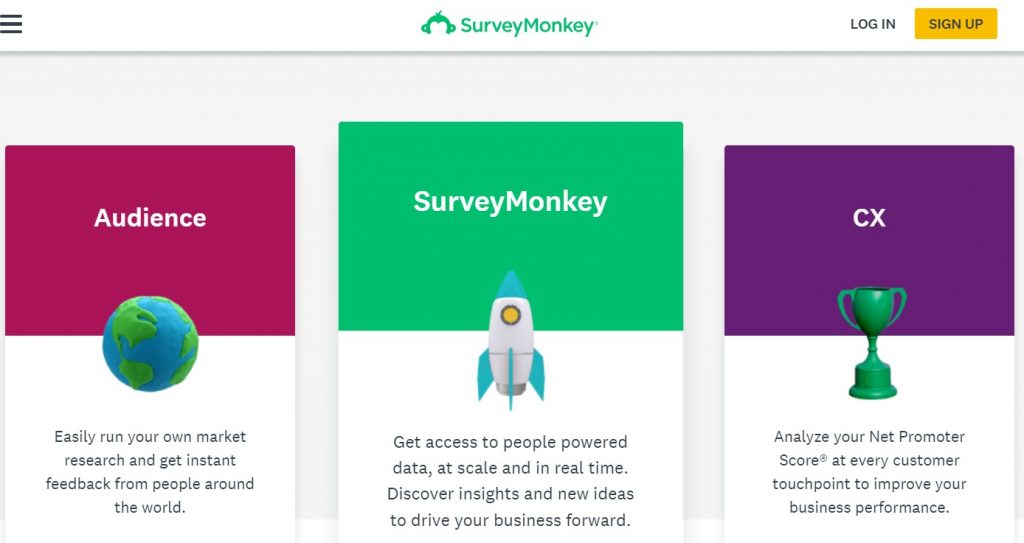The image size is (1024, 543).
Task: Click the green trophy icon on CX card
Action: 872,343
